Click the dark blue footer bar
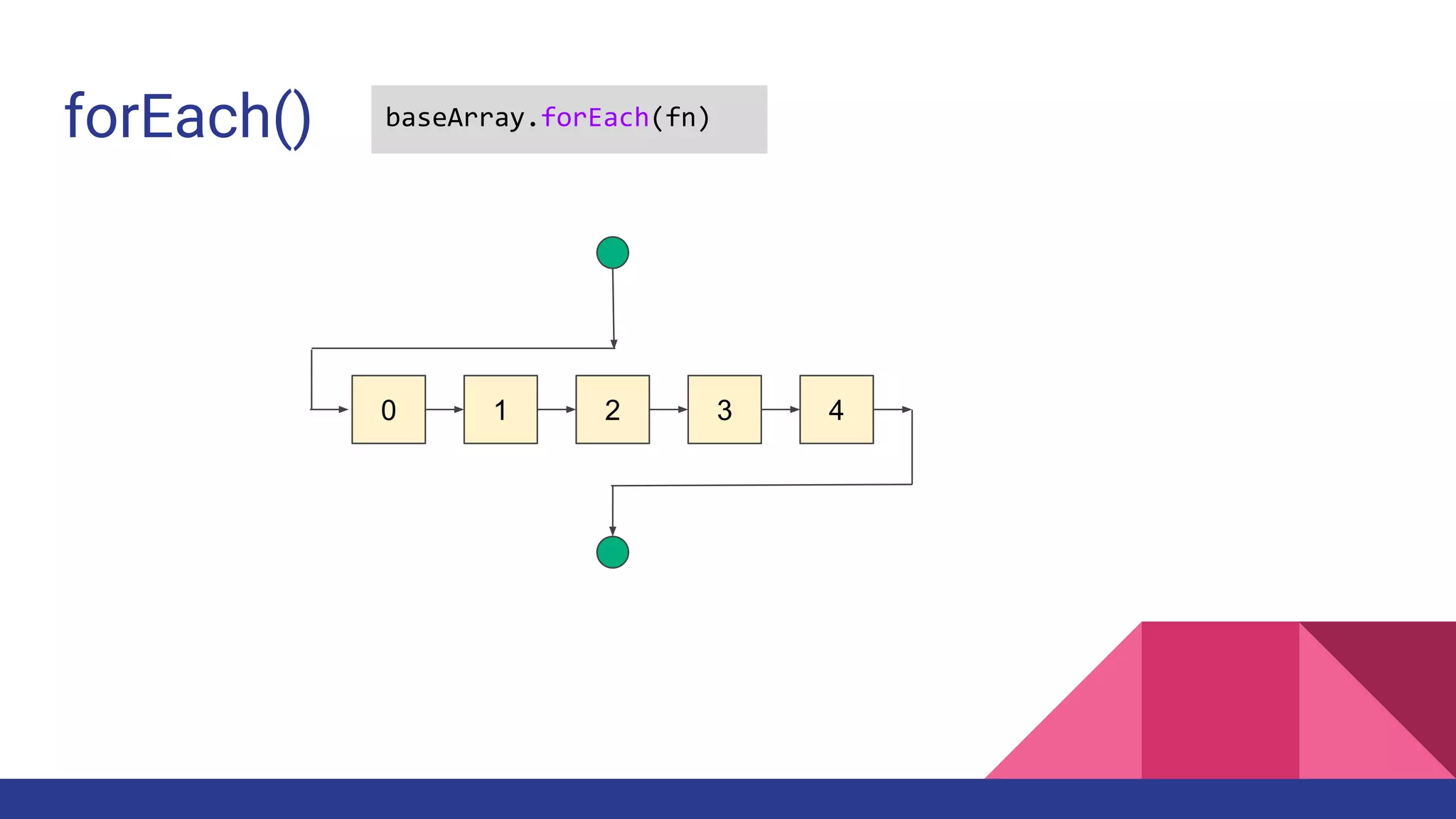Viewport: 1456px width, 819px height. [x=728, y=799]
